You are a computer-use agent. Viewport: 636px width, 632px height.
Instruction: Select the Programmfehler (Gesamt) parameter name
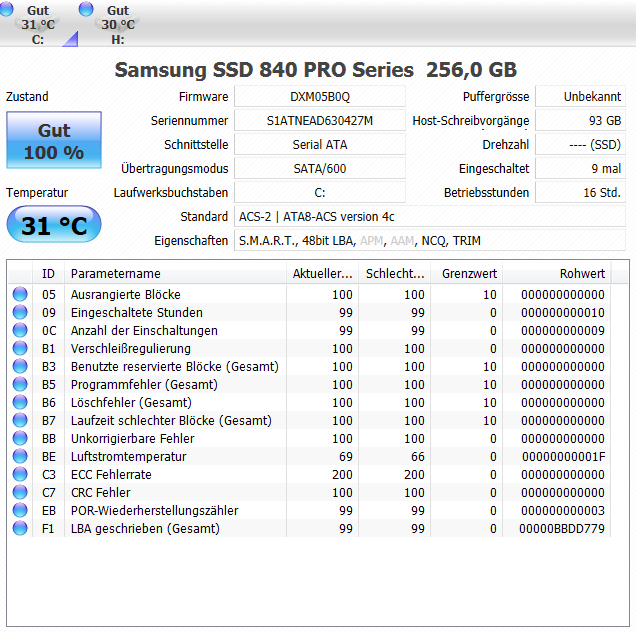click(144, 384)
